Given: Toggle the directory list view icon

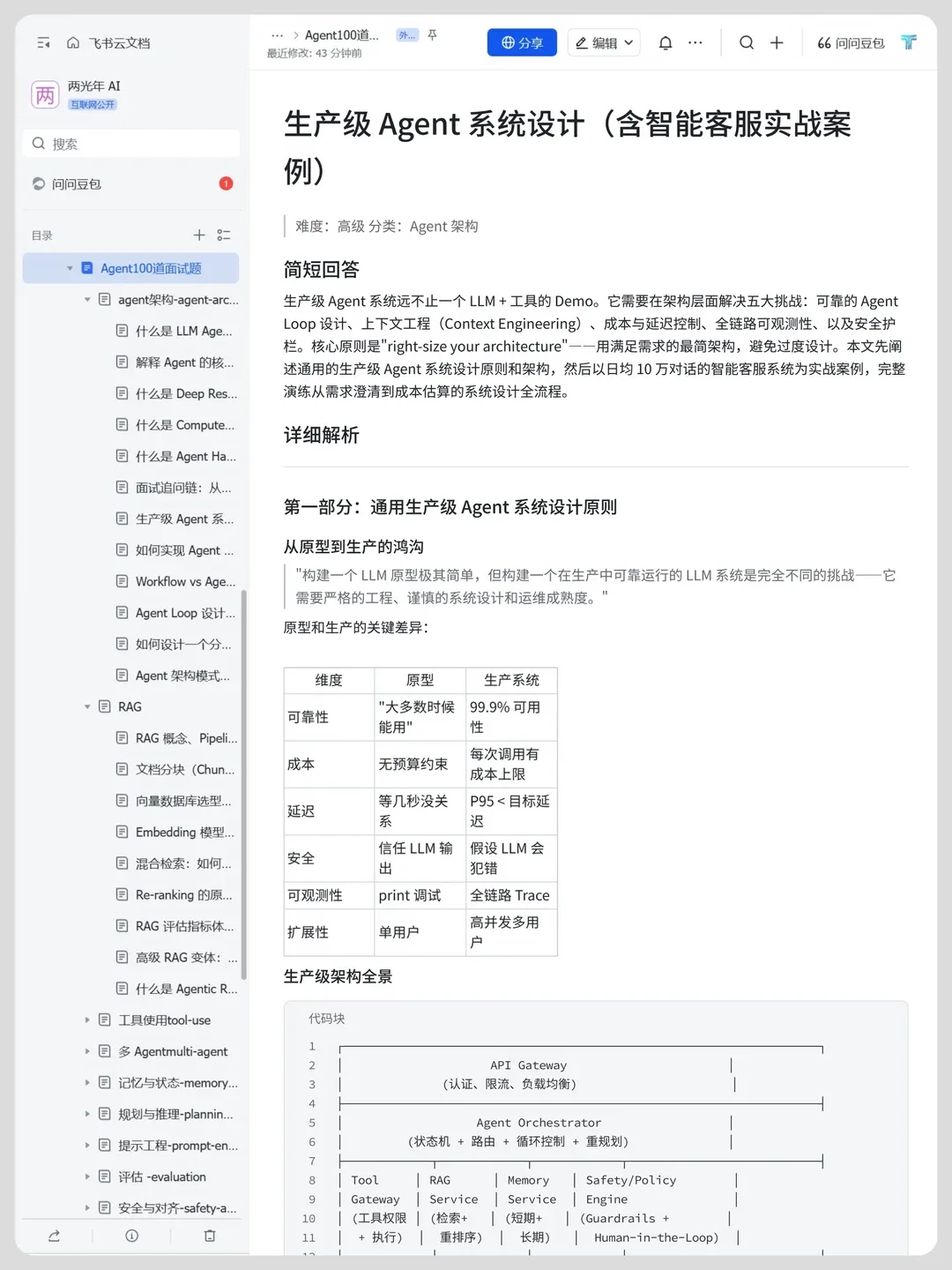Looking at the screenshot, I should 224,235.
